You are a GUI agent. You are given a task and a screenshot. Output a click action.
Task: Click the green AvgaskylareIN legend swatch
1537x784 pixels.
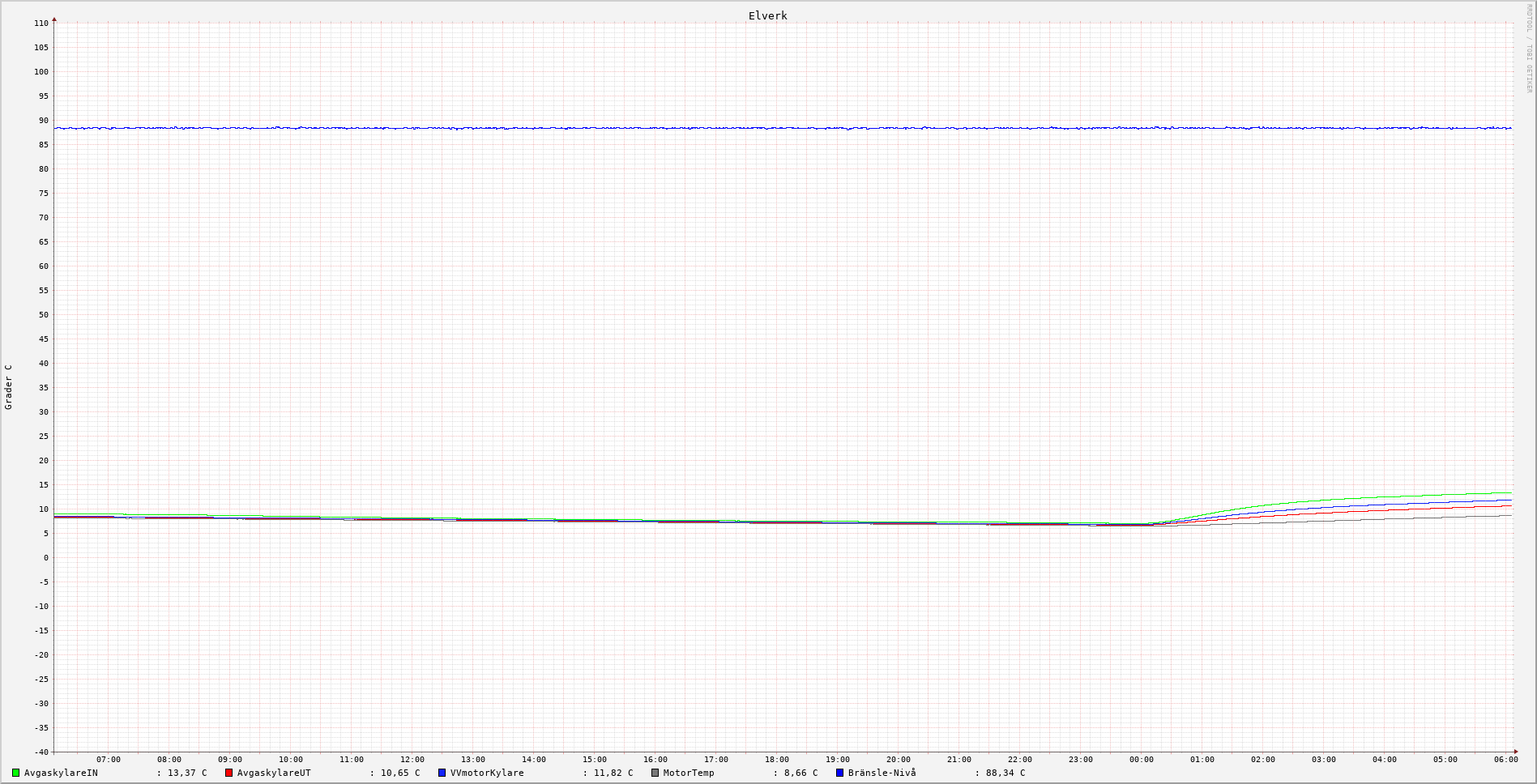[x=15, y=773]
